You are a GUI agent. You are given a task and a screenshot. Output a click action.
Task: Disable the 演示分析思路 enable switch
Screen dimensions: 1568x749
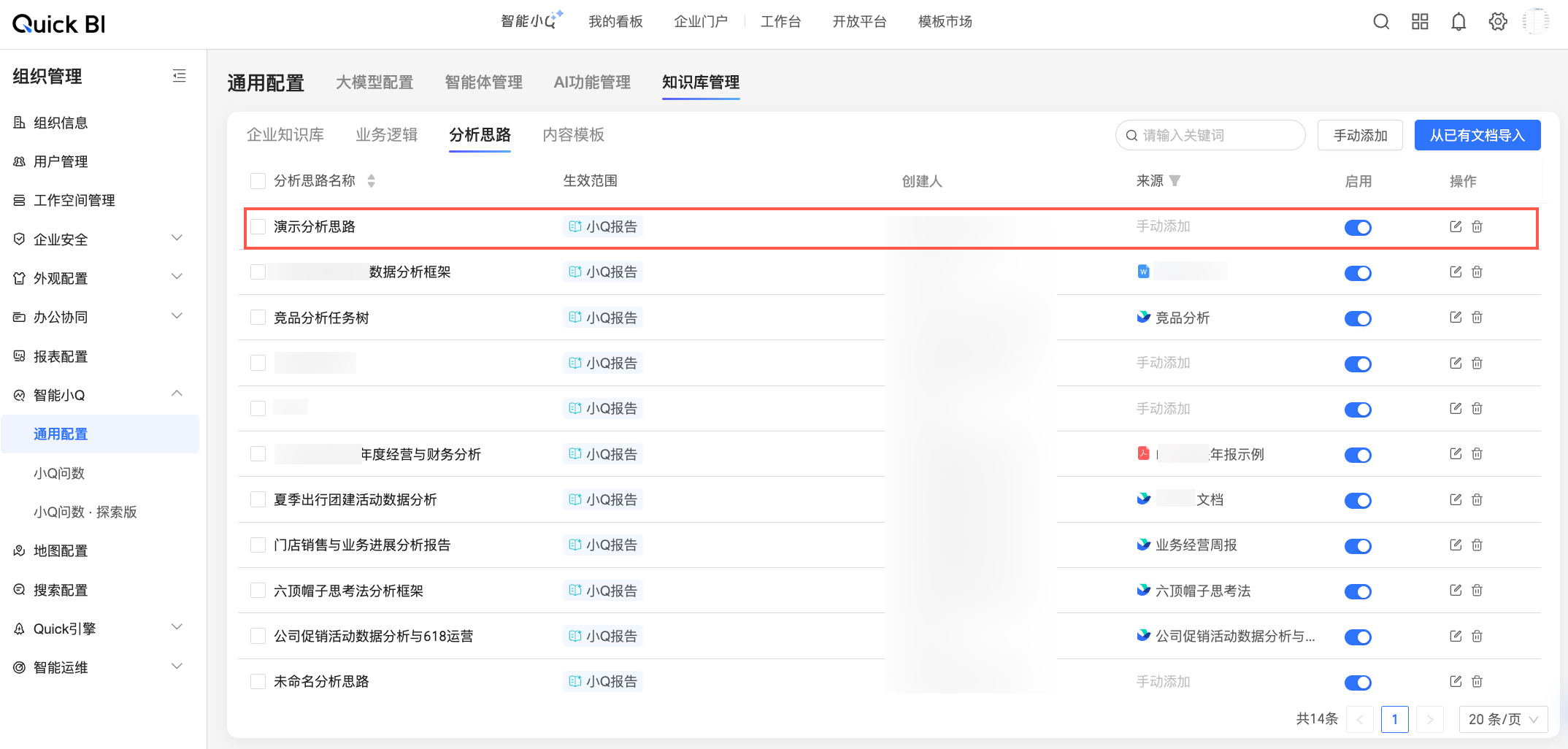point(1358,228)
